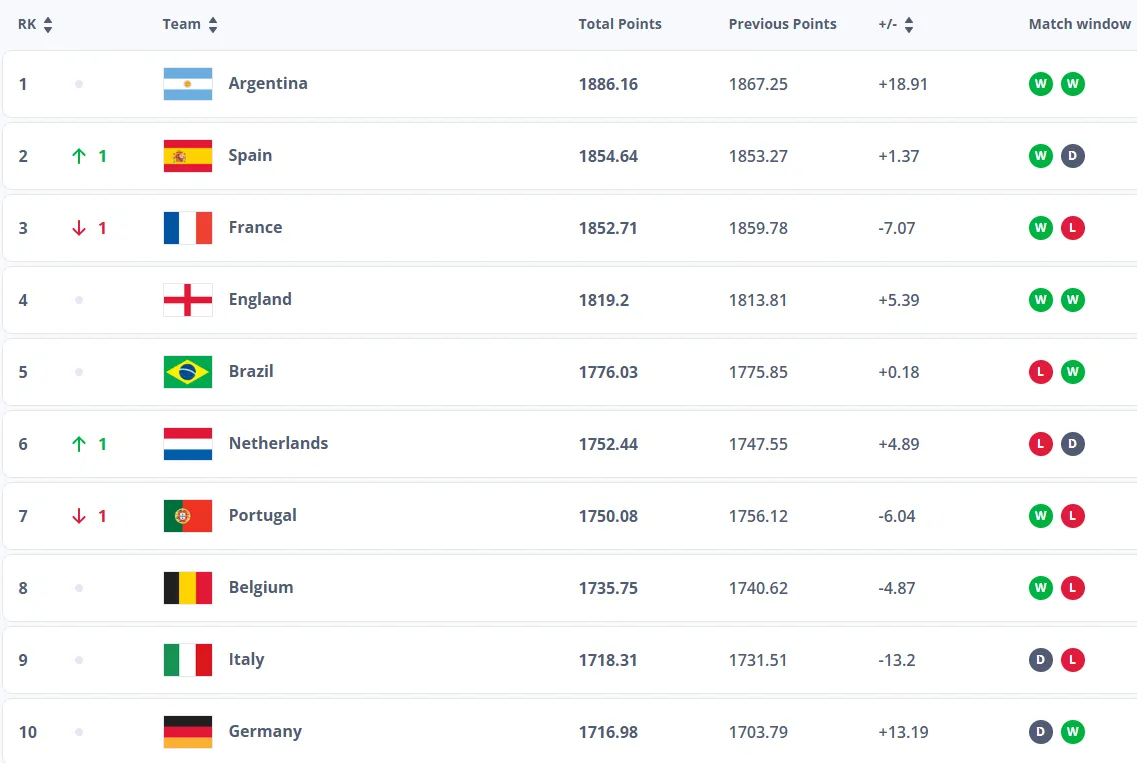Click the Germany flag icon
Screen dimensions: 1137x763
188,732
